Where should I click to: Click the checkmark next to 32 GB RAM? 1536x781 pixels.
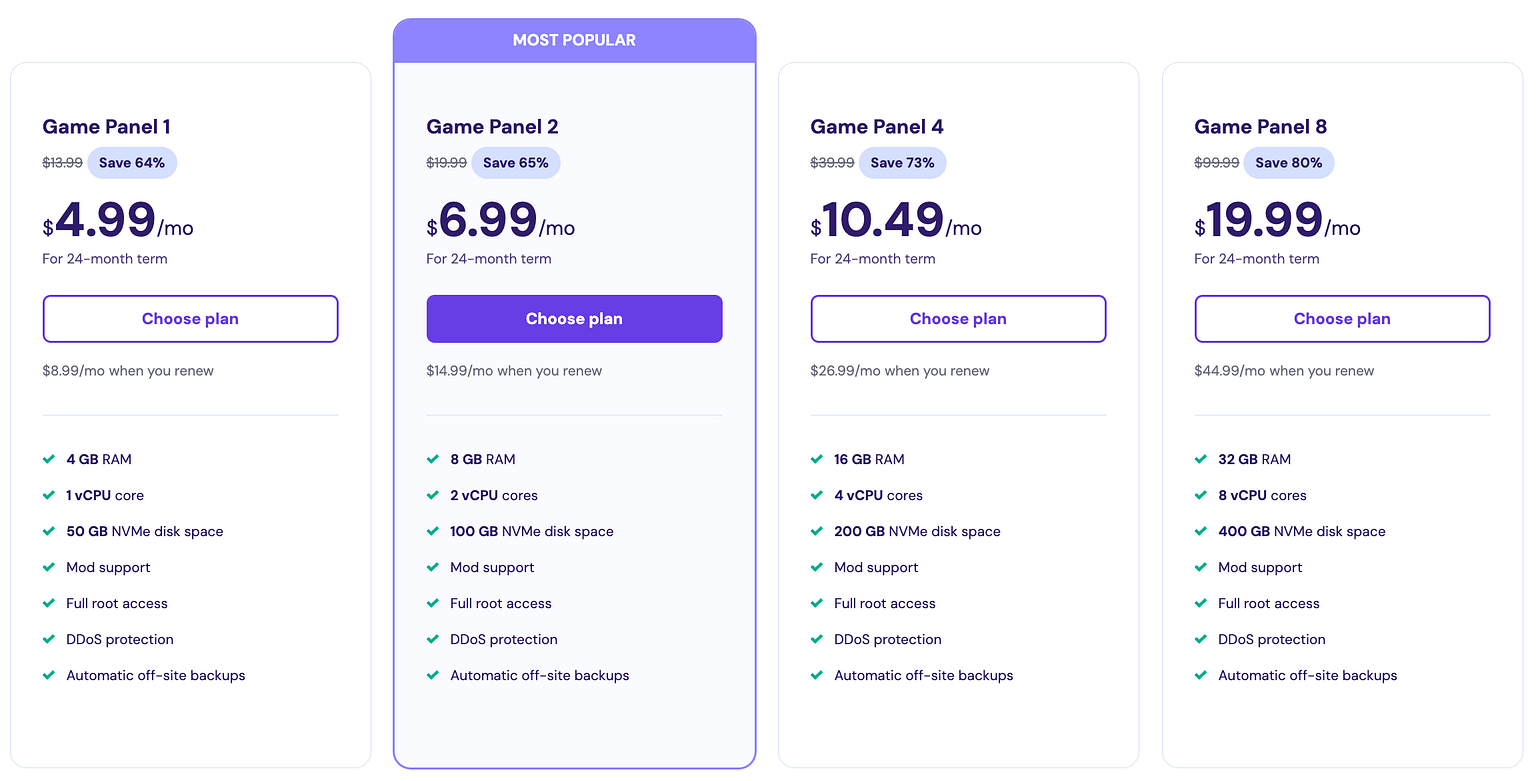[x=1200, y=459]
